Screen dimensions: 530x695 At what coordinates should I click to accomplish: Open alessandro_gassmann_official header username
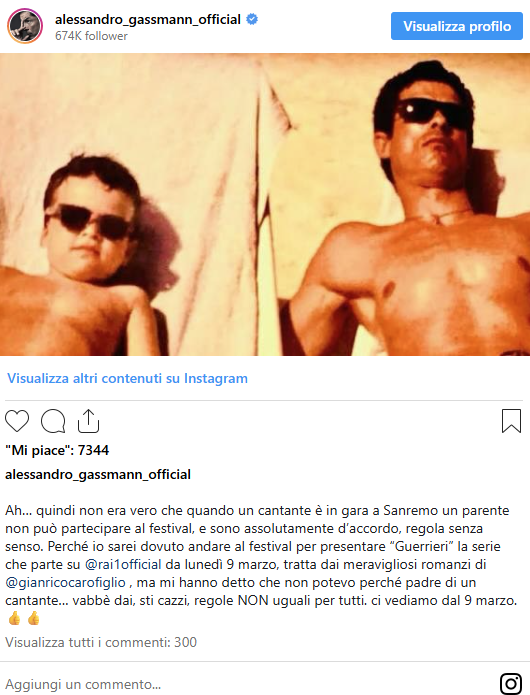pyautogui.click(x=148, y=20)
